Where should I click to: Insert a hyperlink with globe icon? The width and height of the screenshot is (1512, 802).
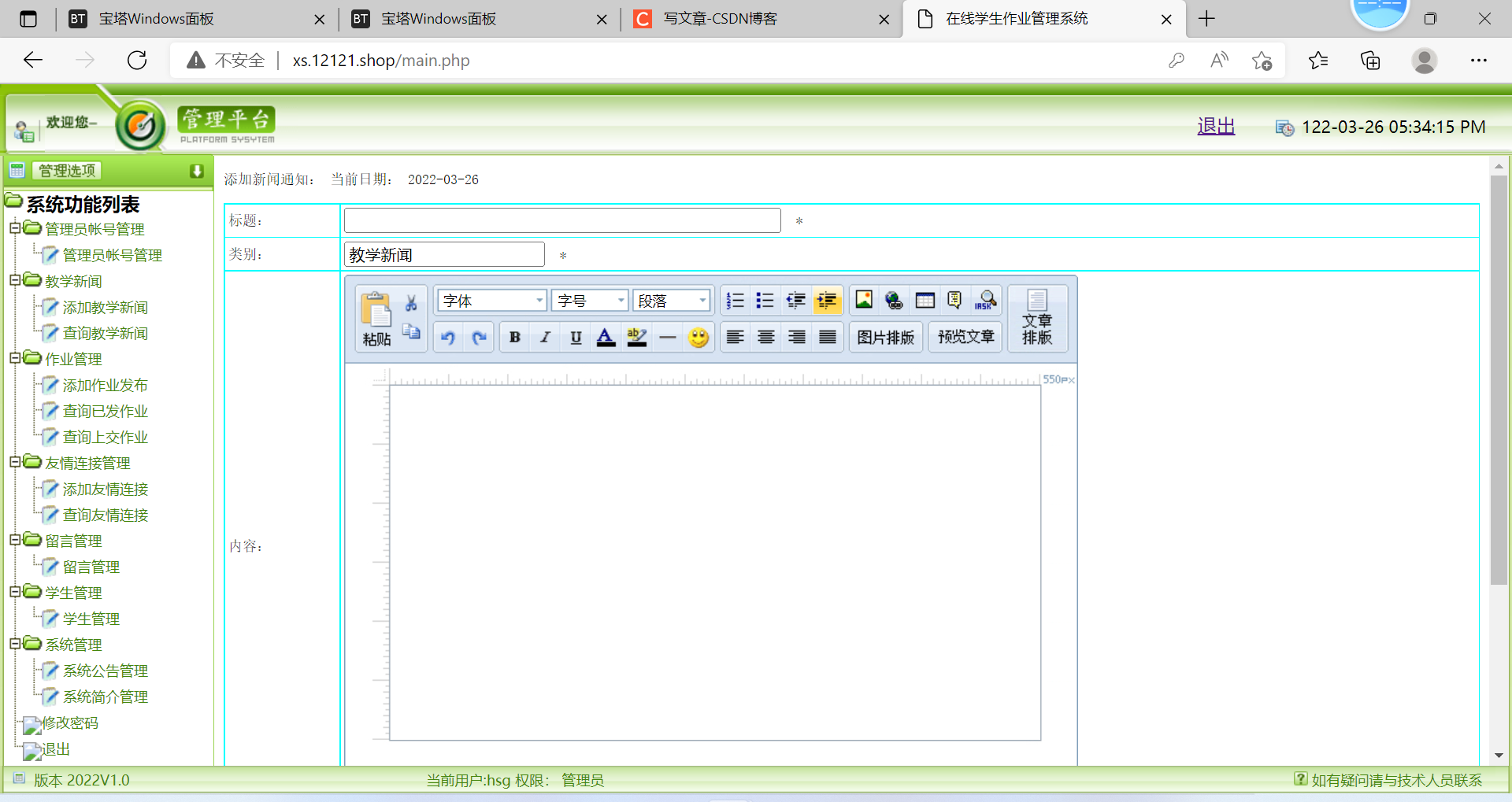pos(894,300)
